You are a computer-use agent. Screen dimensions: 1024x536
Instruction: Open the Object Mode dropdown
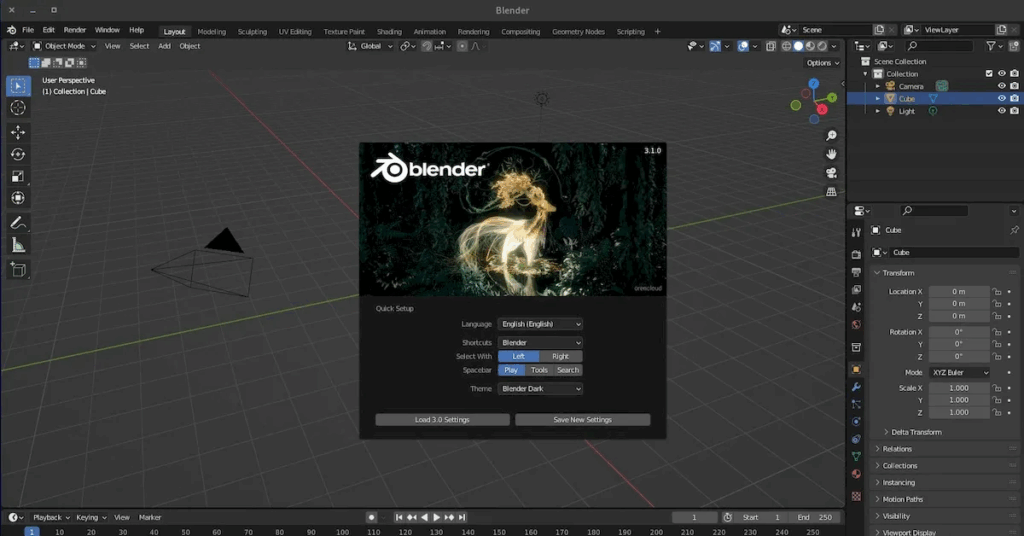(64, 46)
